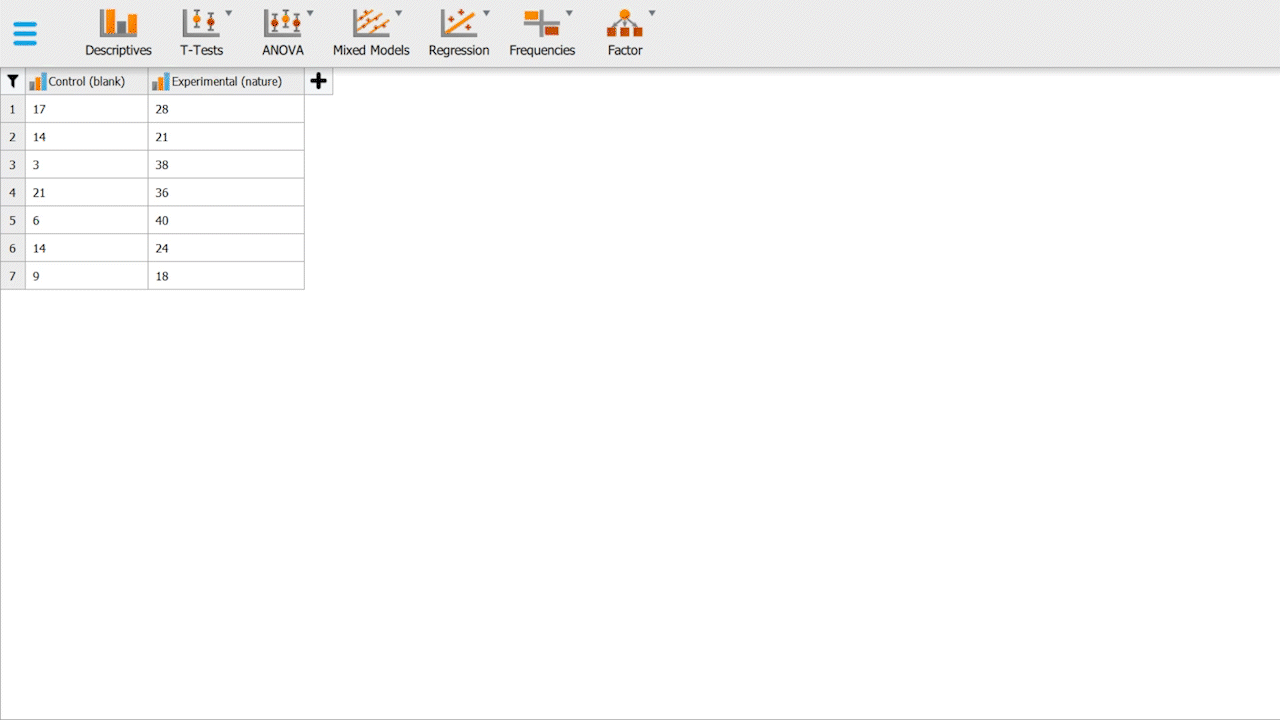Select Control cell with value 6
The image size is (1280, 720).
87,221
